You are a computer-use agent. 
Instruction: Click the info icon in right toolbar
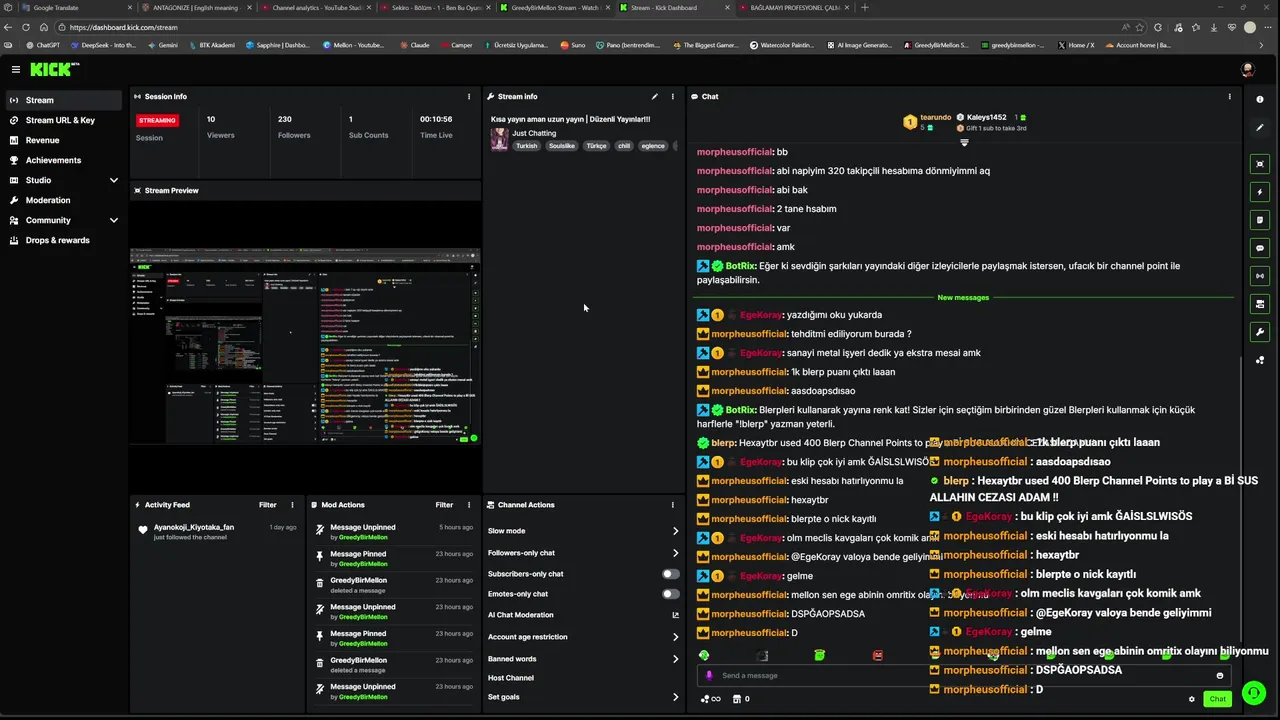pos(1259,99)
